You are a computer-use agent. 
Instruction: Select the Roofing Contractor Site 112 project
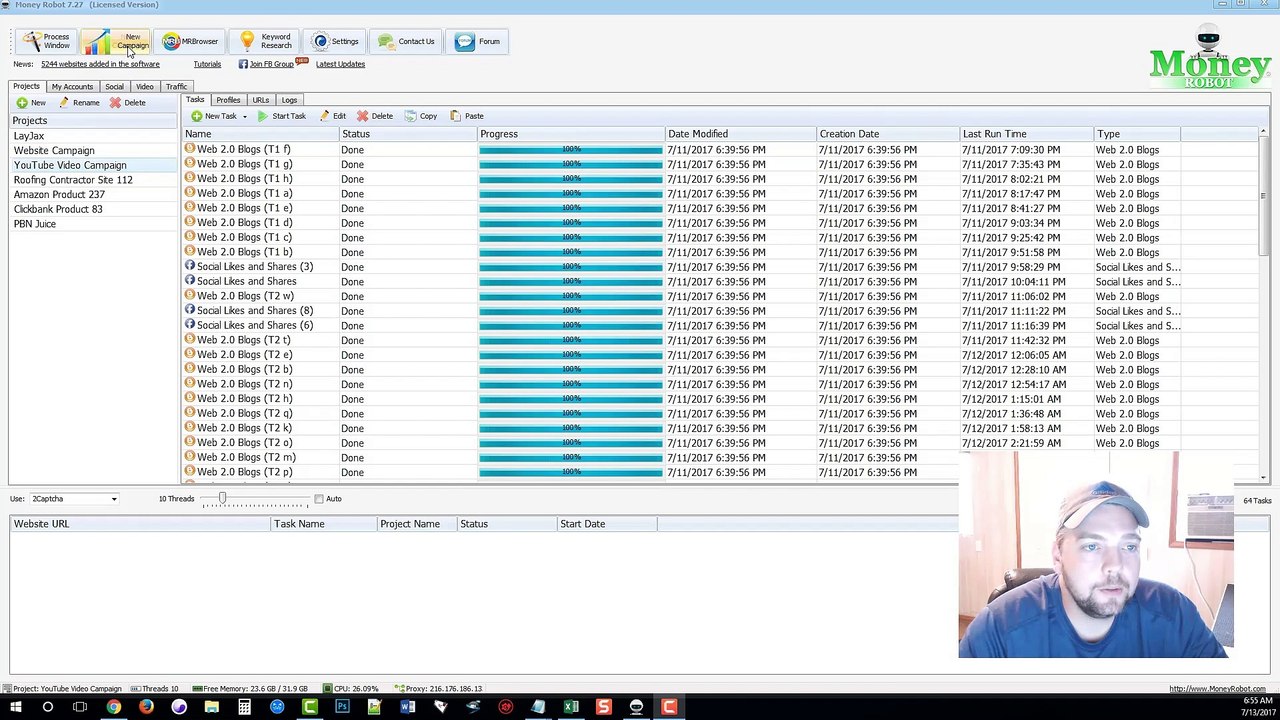[x=94, y=180]
